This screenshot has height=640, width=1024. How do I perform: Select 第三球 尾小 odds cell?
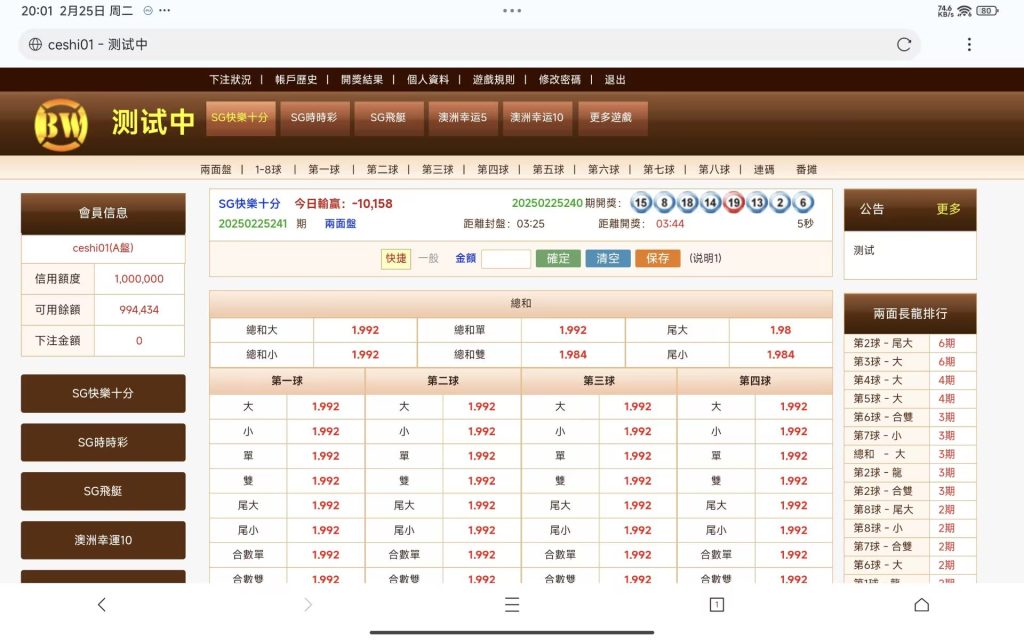tap(637, 530)
